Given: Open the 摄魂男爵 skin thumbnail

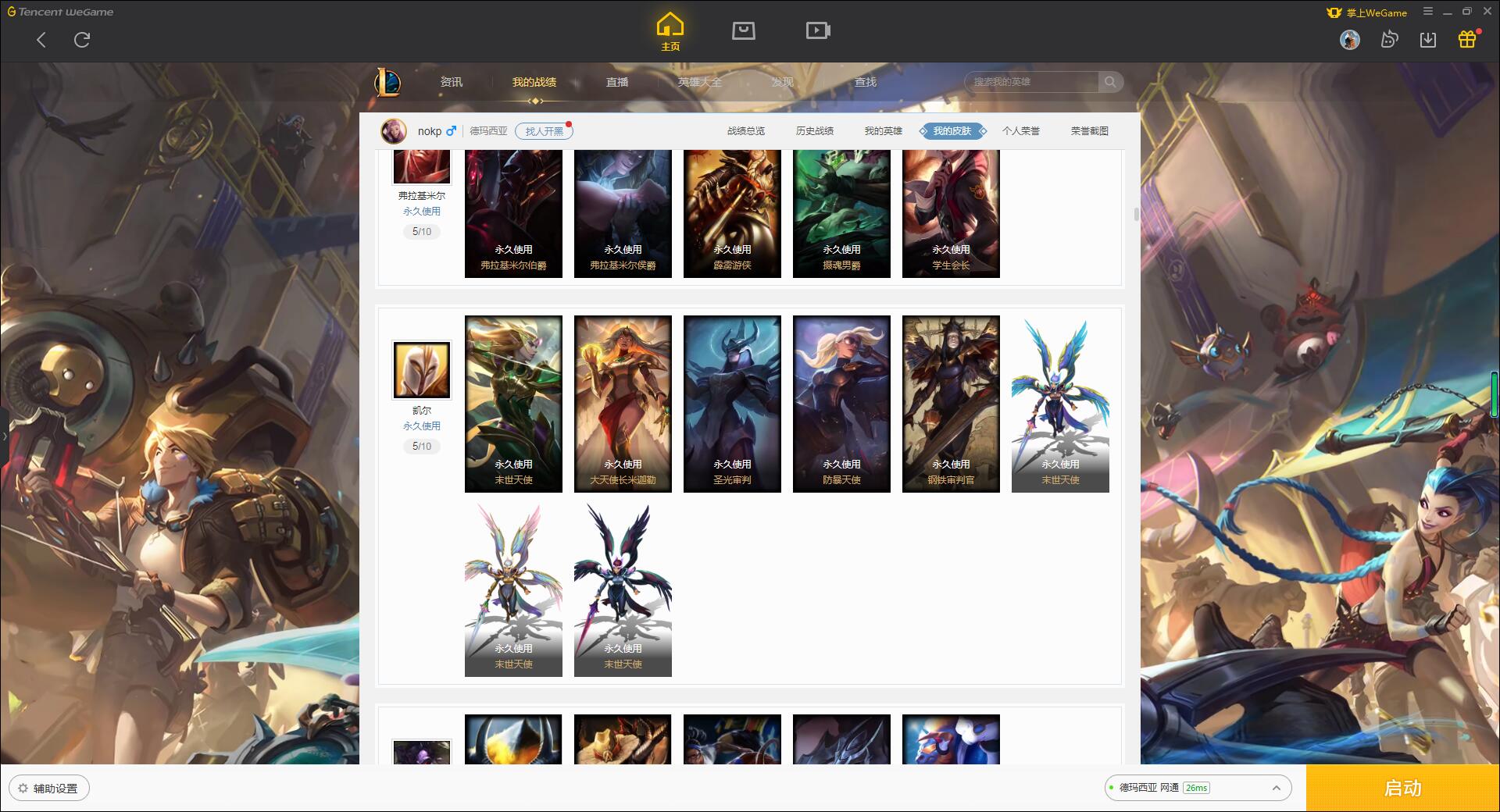Looking at the screenshot, I should pyautogui.click(x=841, y=213).
